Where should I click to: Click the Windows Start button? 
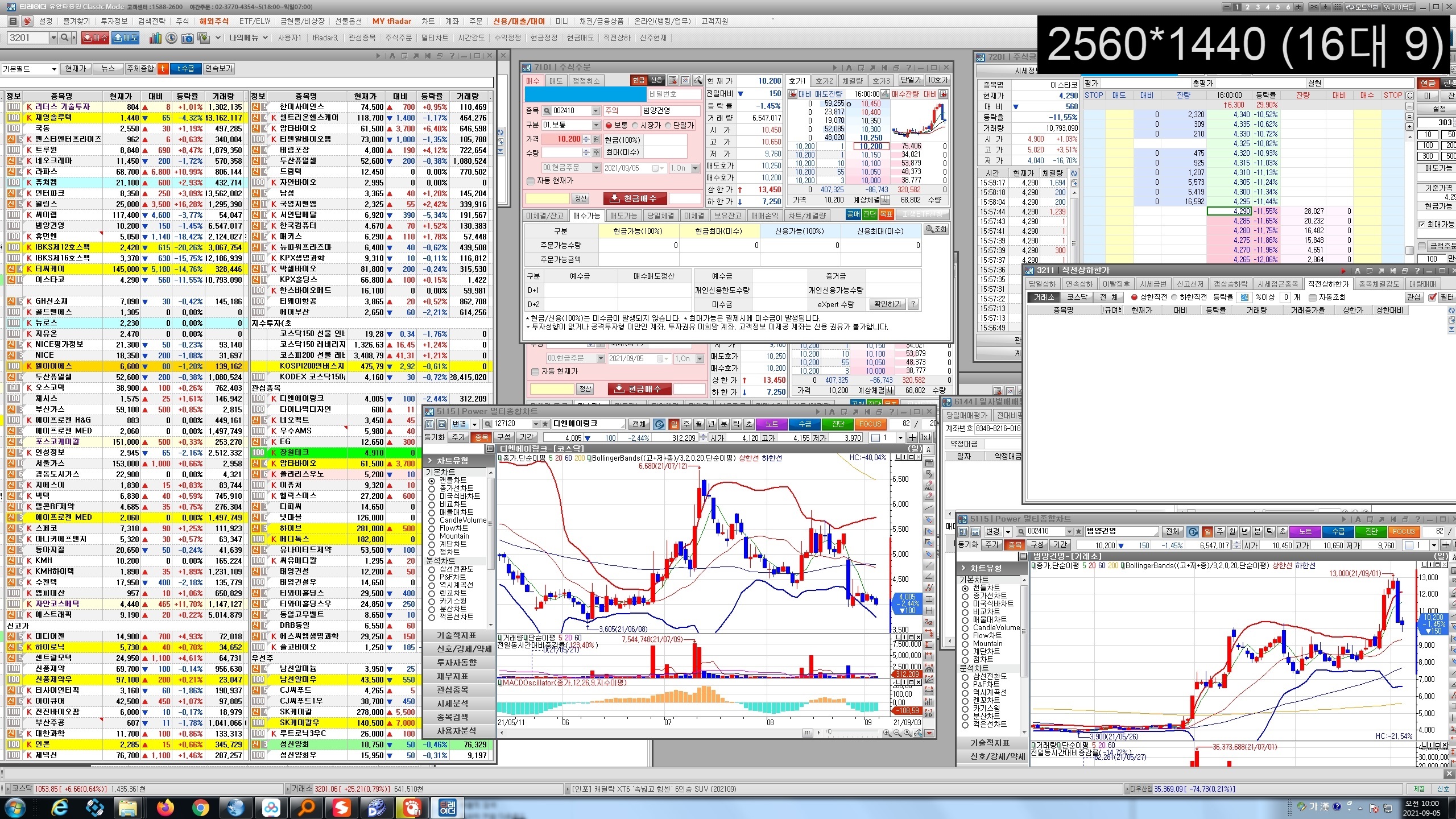(14, 808)
